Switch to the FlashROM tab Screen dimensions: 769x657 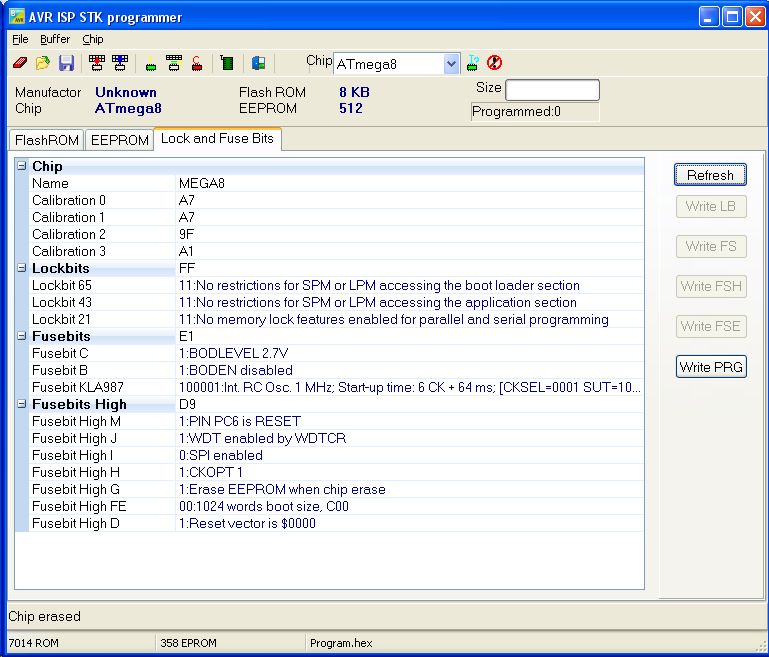(47, 140)
